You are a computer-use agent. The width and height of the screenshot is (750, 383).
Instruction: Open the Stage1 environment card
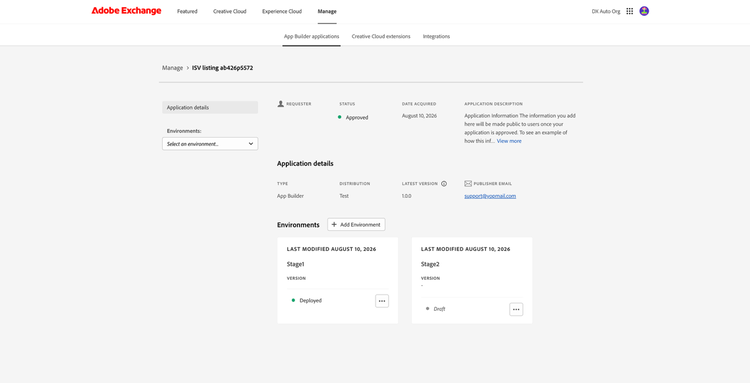pyautogui.click(x=338, y=281)
